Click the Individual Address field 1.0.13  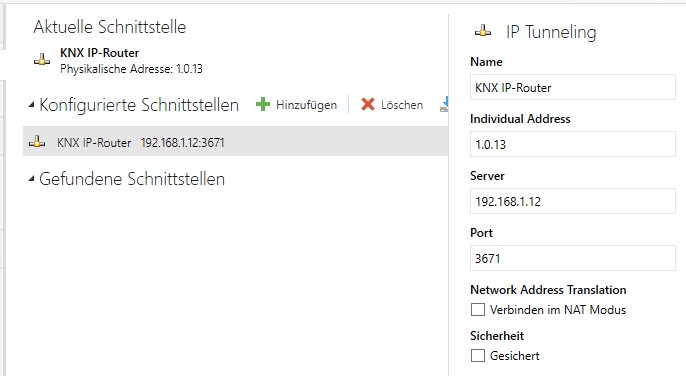pos(573,144)
